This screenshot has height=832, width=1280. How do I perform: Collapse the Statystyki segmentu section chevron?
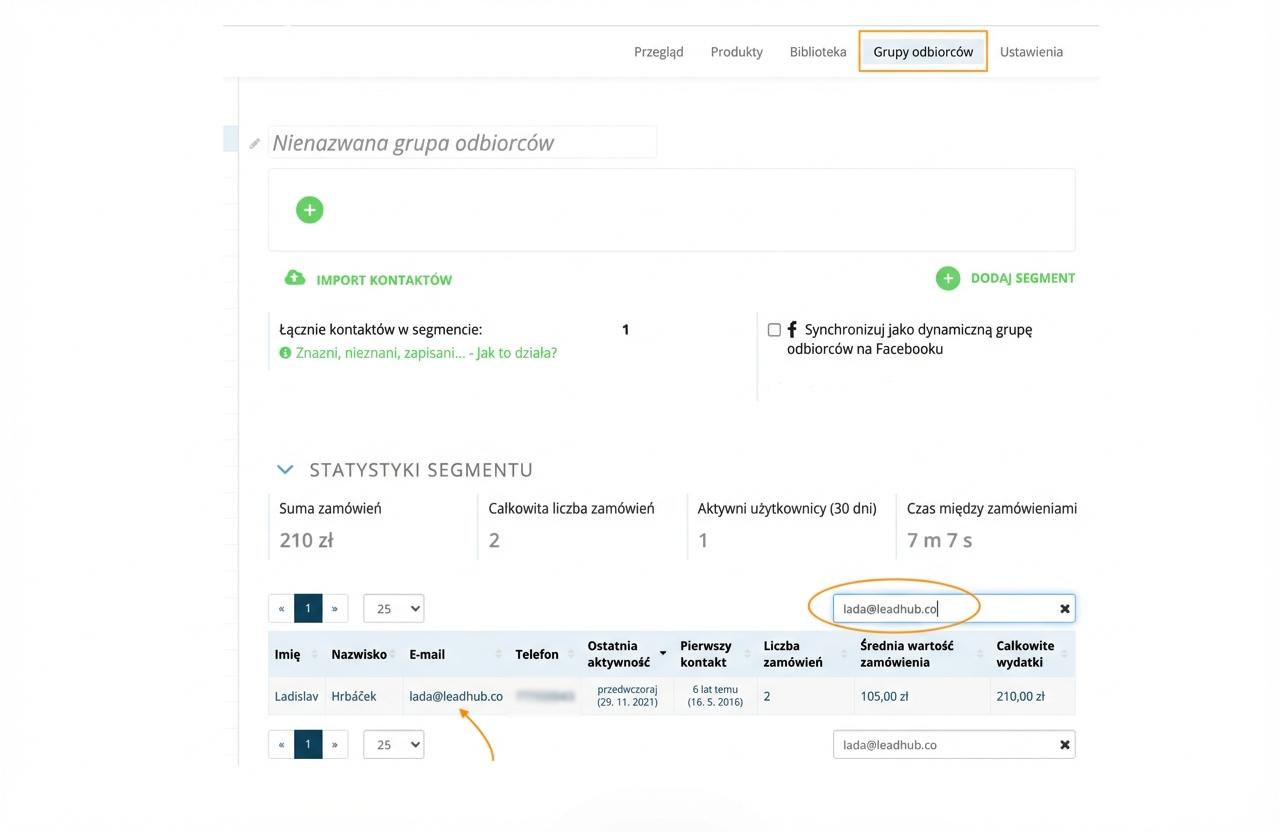click(x=286, y=469)
